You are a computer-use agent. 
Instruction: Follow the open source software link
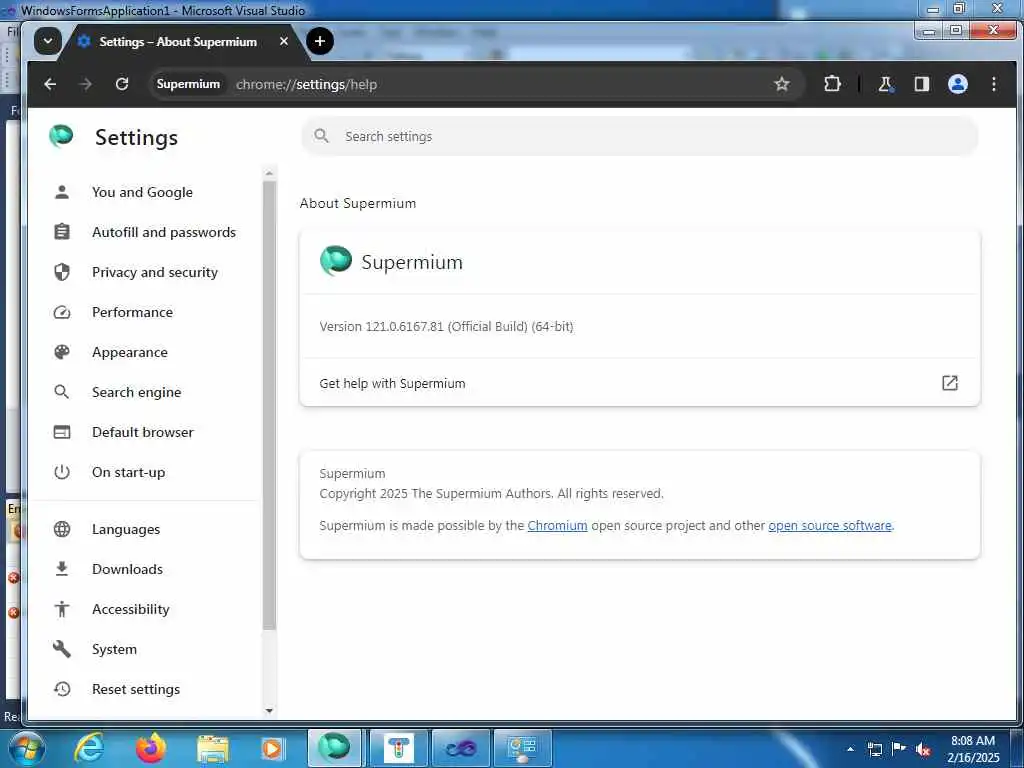[829, 526]
